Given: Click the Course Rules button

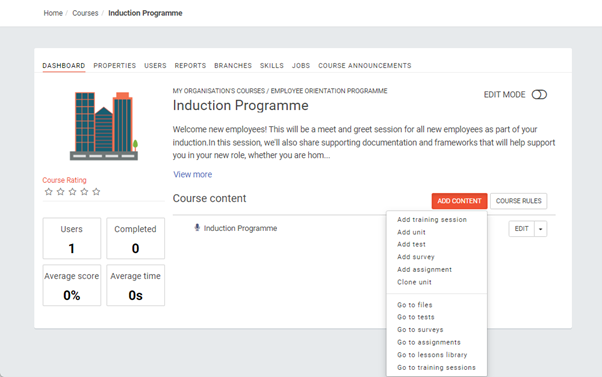Looking at the screenshot, I should pos(518,201).
